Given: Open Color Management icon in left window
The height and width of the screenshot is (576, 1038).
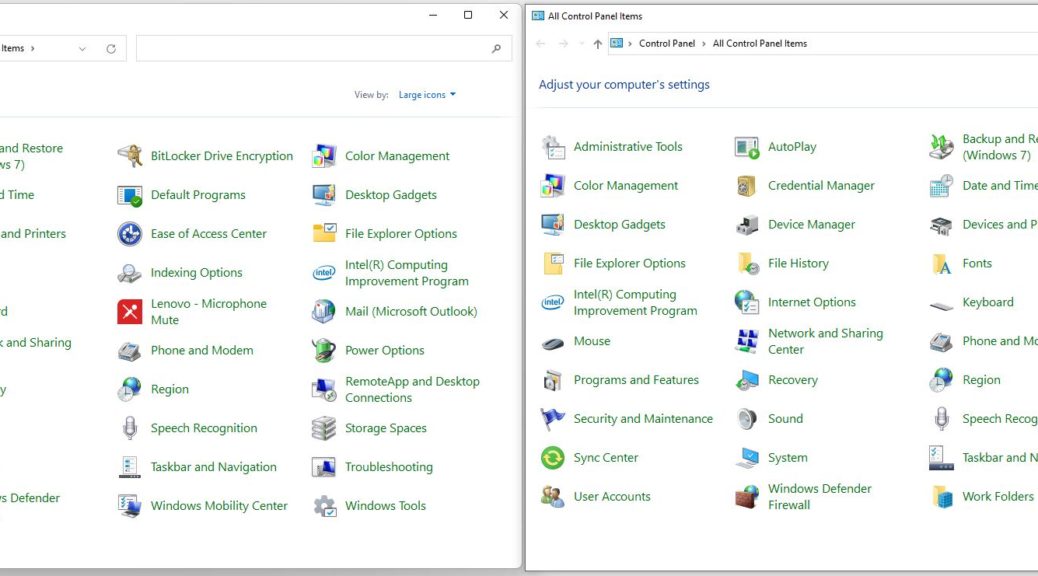Looking at the screenshot, I should 324,156.
